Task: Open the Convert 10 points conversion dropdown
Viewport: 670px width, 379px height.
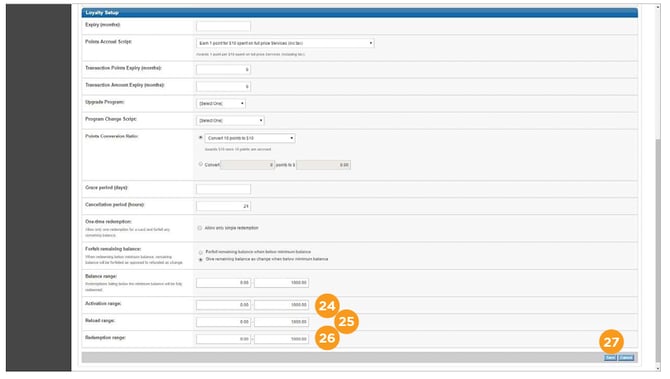Action: [250, 138]
